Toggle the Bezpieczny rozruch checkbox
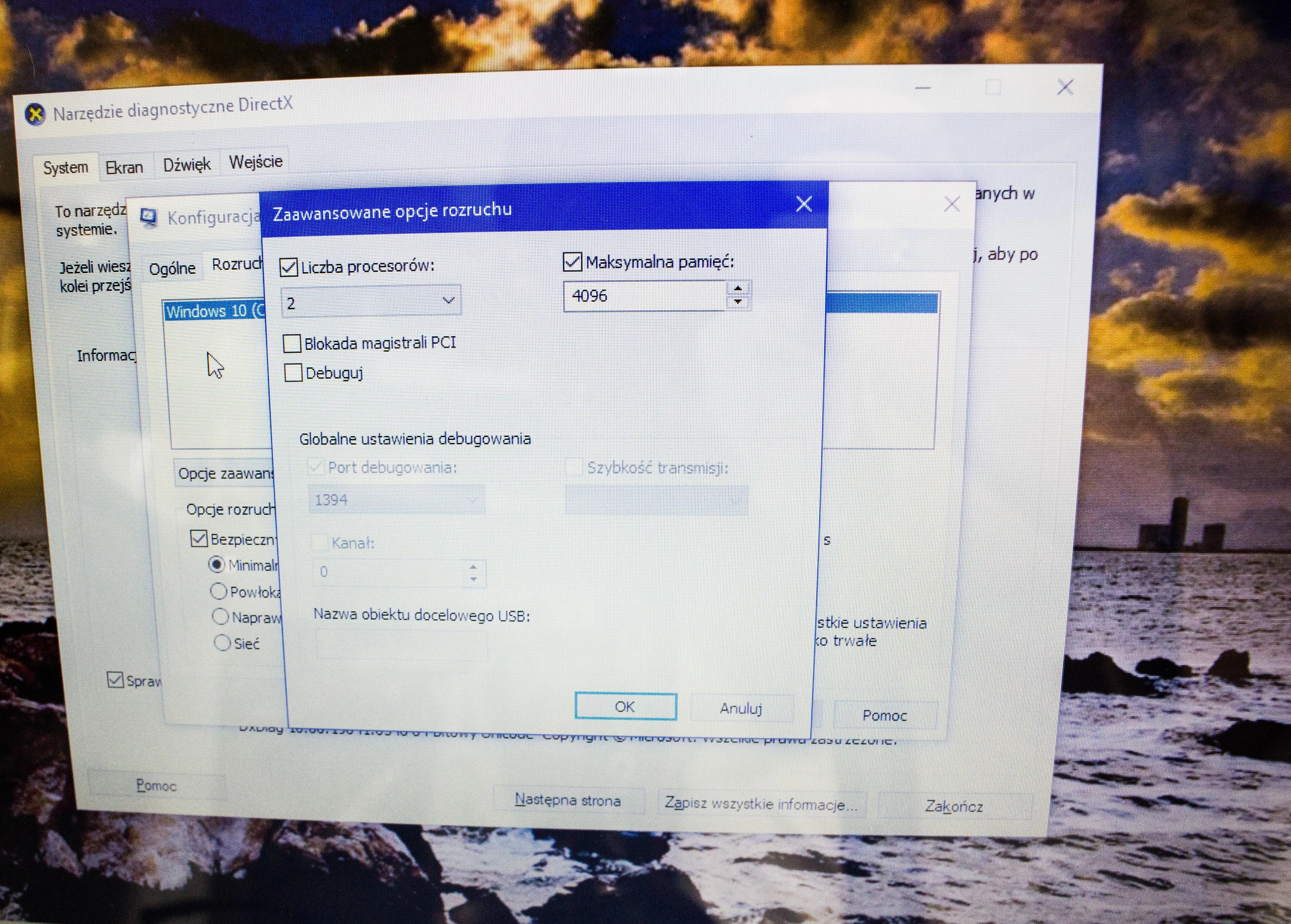The height and width of the screenshot is (924, 1291). (199, 538)
